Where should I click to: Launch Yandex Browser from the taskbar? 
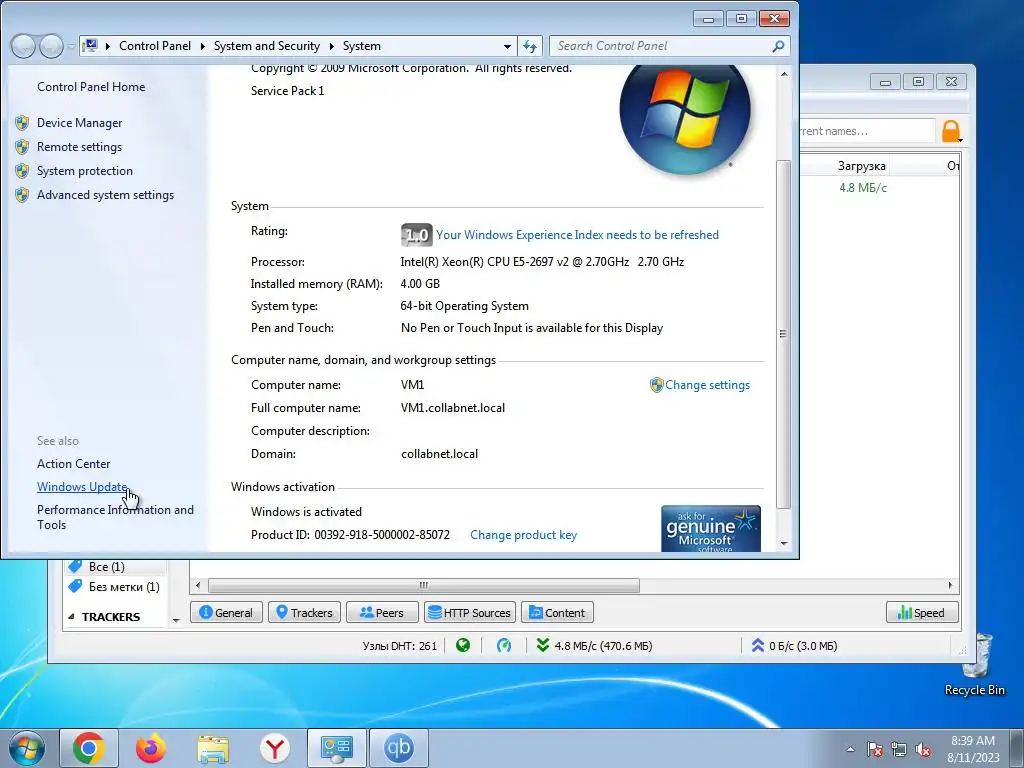click(275, 748)
